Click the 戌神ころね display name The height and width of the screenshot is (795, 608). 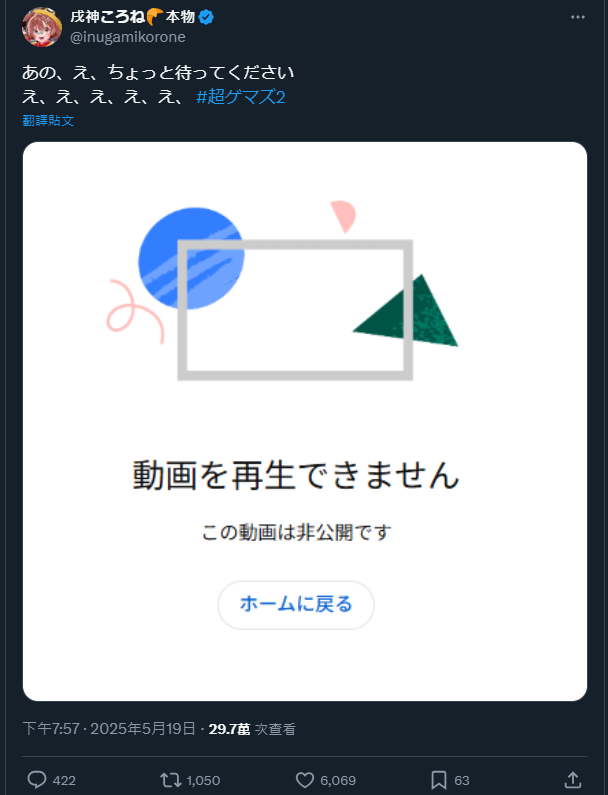[x=108, y=17]
